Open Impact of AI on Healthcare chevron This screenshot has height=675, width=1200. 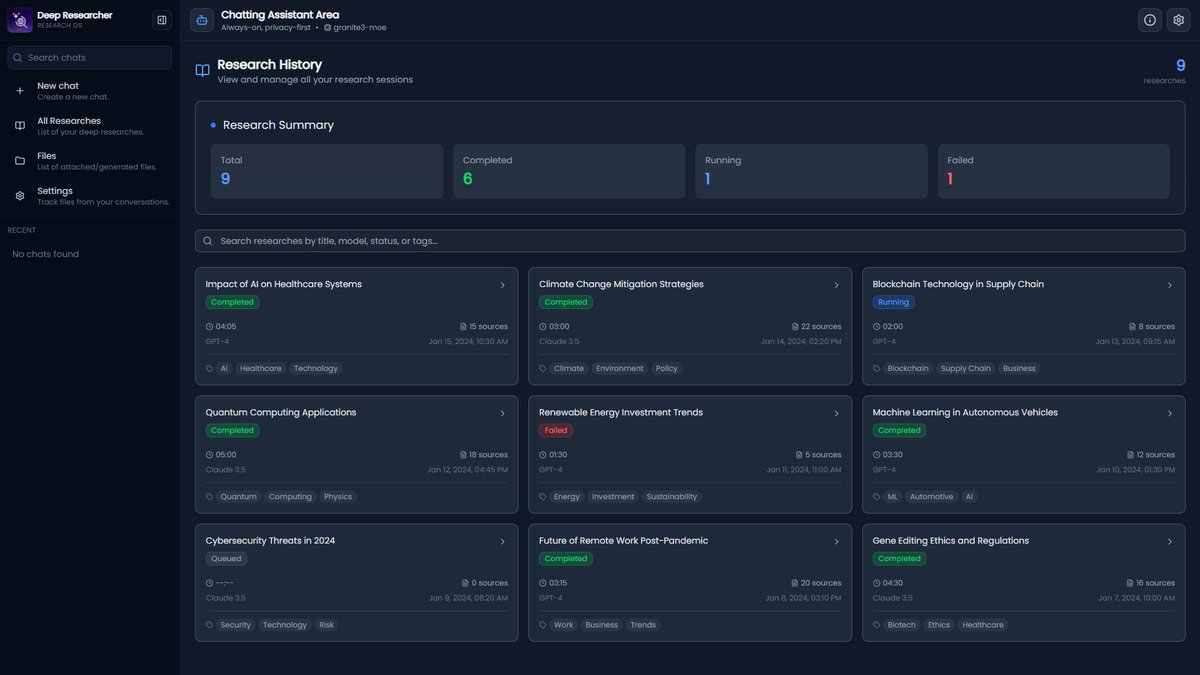click(503, 285)
